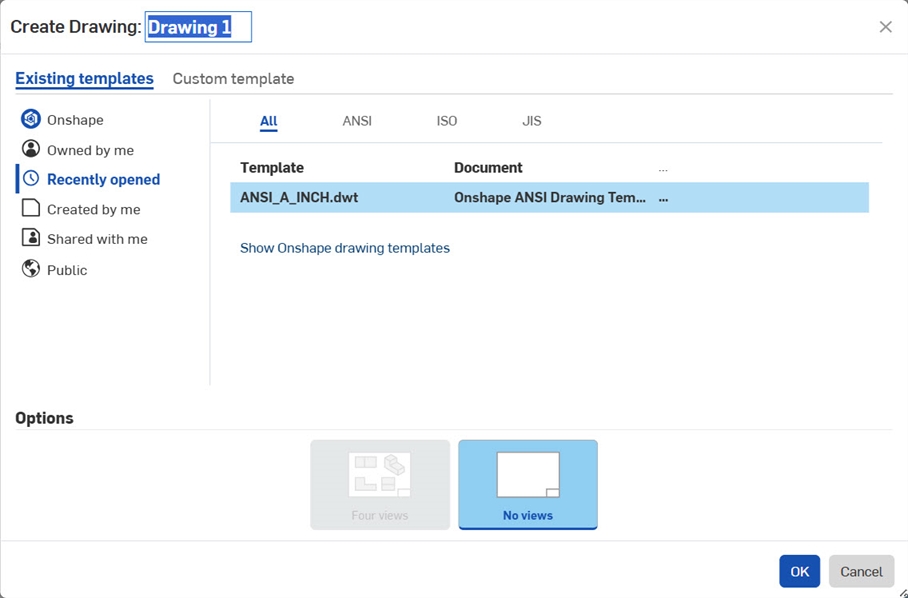908x598 pixels.
Task: Confirm drawing creation with OK
Action: click(x=799, y=571)
